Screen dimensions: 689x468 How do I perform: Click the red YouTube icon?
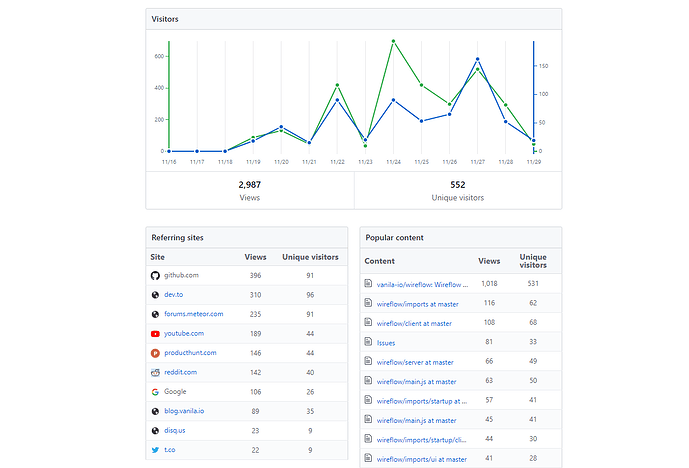click(x=155, y=334)
